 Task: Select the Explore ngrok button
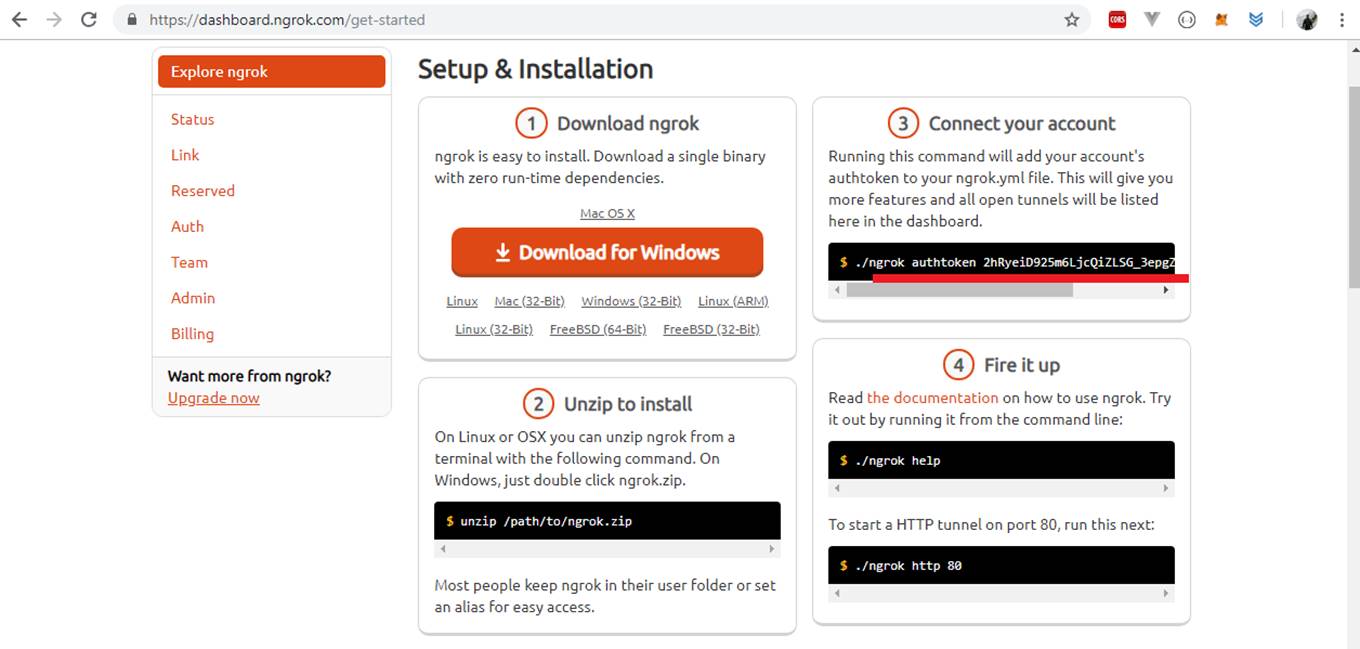pos(271,72)
